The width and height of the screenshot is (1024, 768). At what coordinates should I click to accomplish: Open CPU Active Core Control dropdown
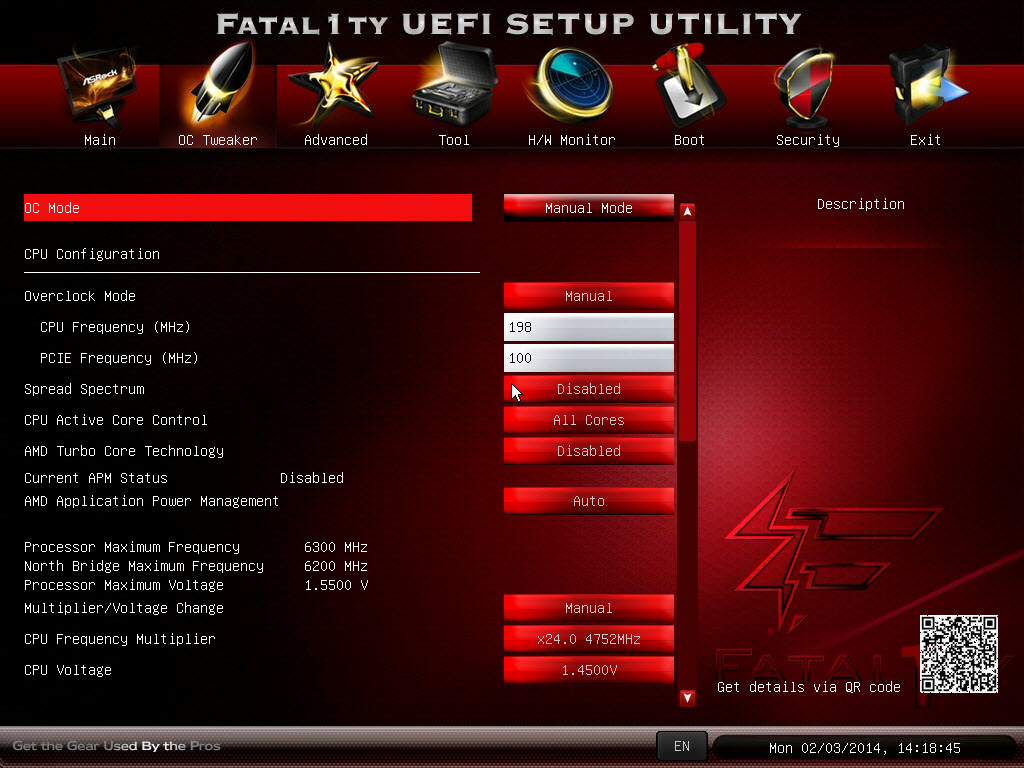tap(588, 420)
